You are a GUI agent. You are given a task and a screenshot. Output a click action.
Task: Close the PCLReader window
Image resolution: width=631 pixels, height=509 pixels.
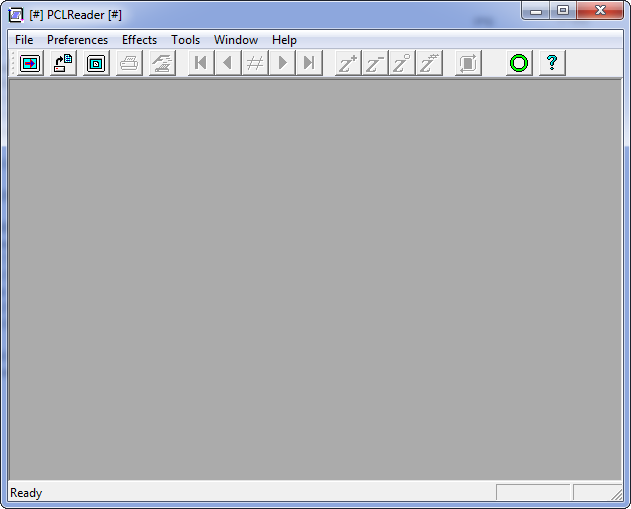(600, 10)
